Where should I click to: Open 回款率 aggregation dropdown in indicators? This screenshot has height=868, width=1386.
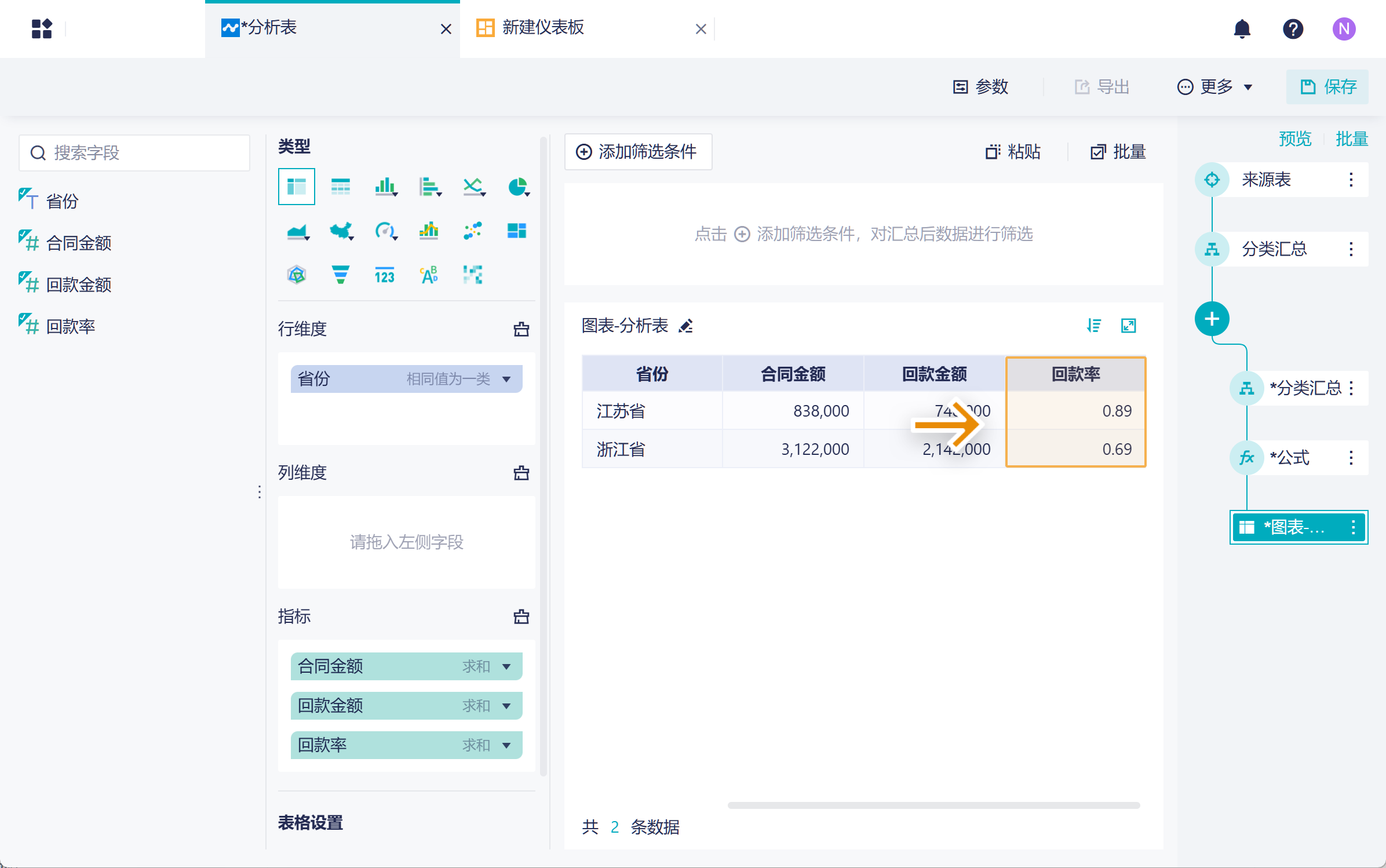[506, 746]
